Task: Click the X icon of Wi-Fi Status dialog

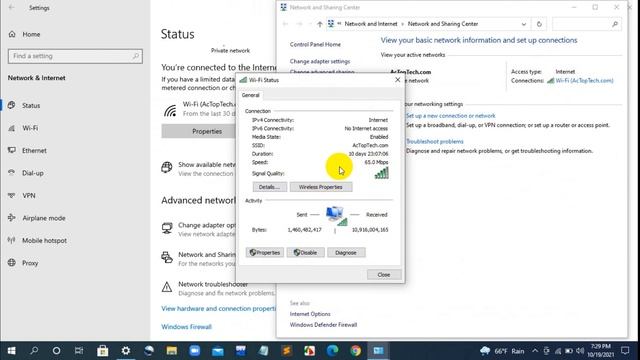Action: (x=398, y=80)
